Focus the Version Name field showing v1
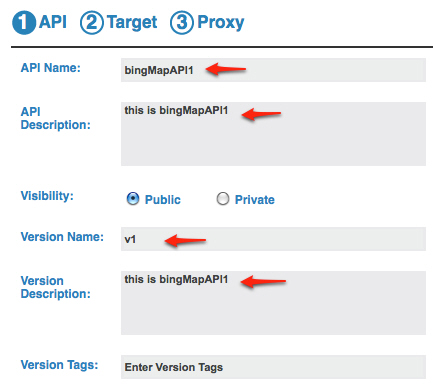This screenshot has width=433, height=389. pyautogui.click(x=273, y=239)
